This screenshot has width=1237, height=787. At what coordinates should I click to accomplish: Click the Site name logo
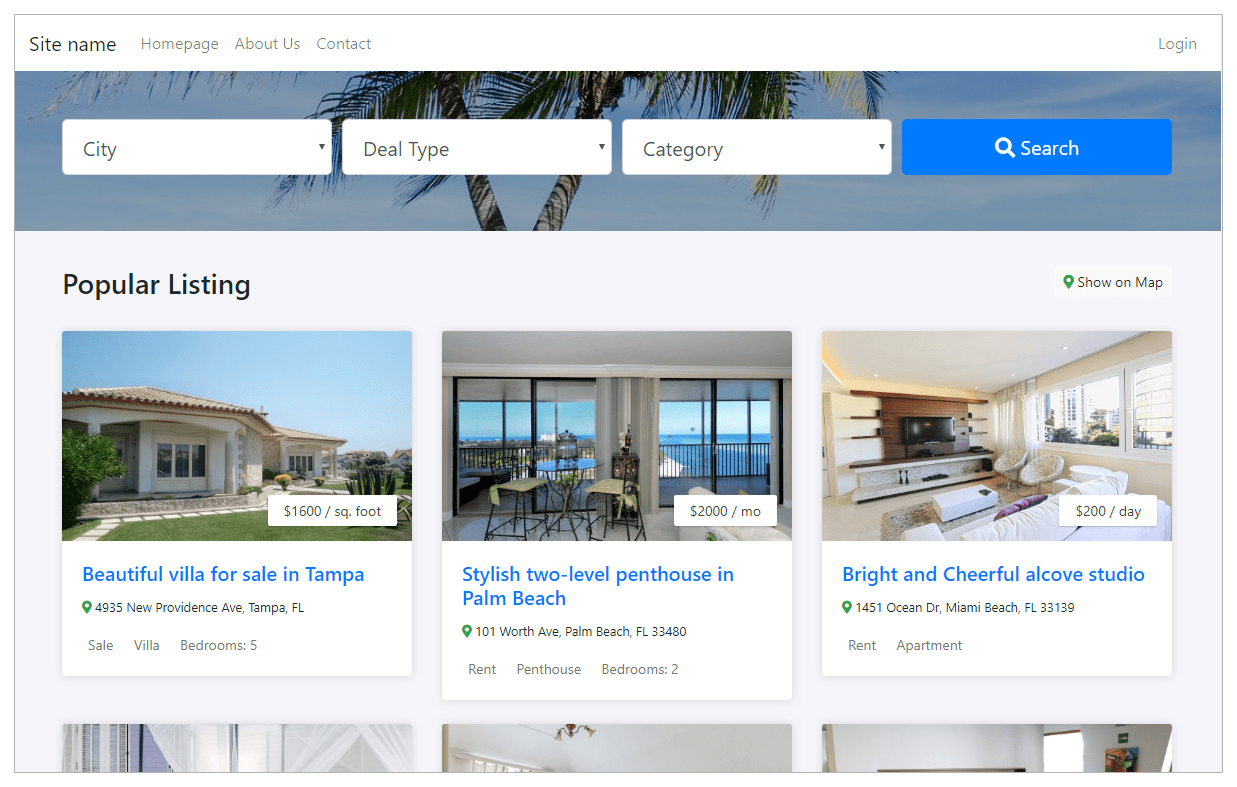[x=72, y=43]
